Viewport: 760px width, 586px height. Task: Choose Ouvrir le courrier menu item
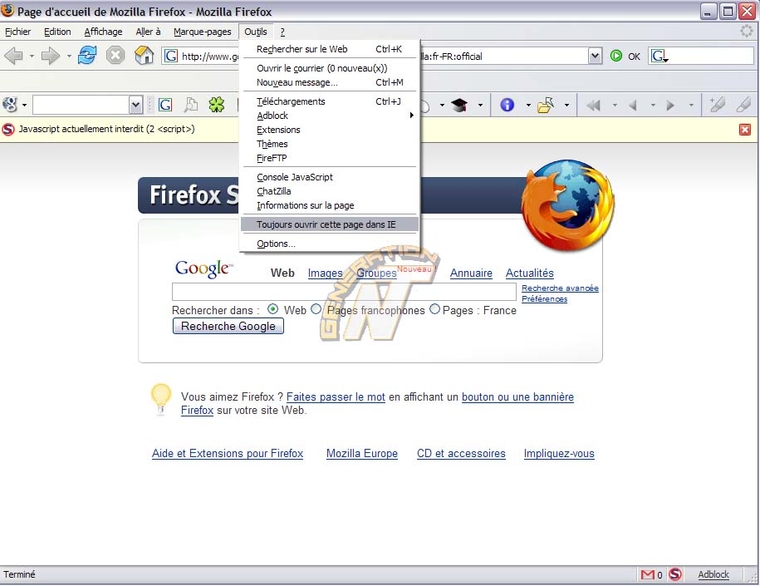pyautogui.click(x=330, y=68)
